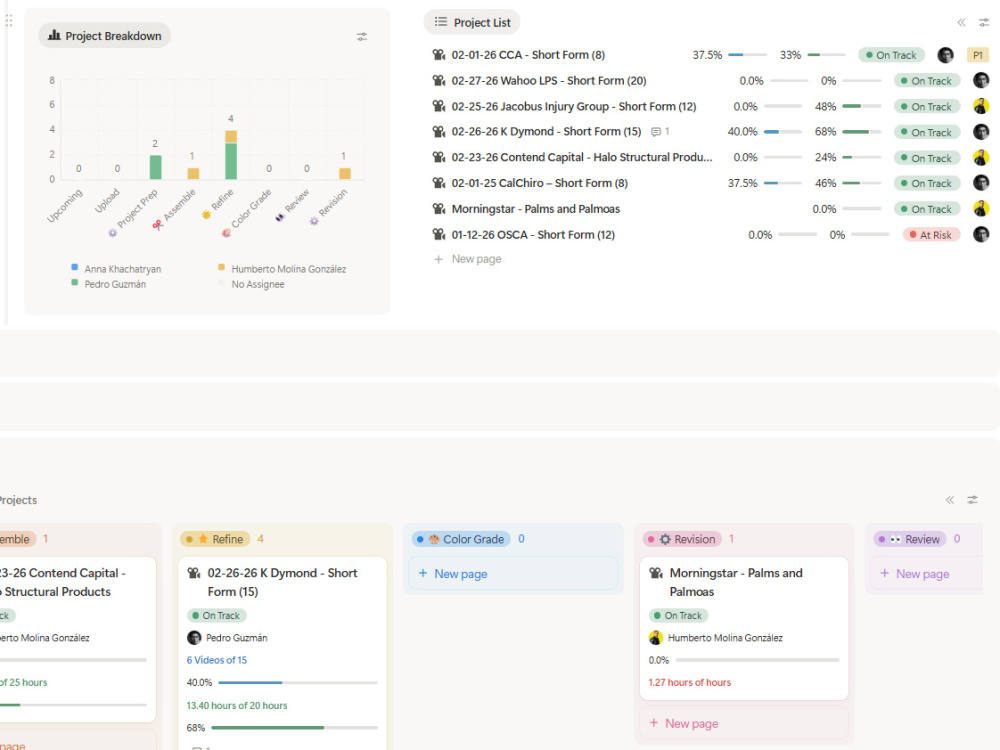Add New page in Review column
This screenshot has width=1000, height=750.
[x=926, y=573]
